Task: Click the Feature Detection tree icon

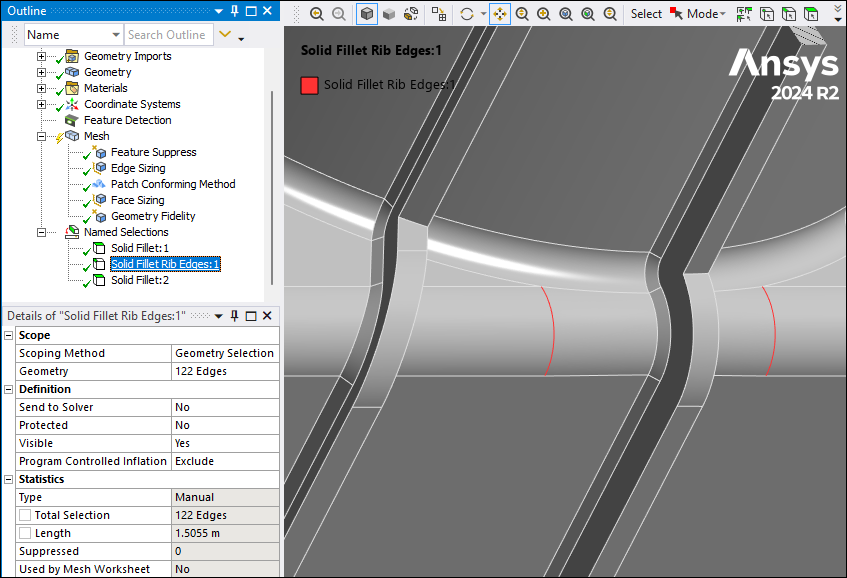Action: click(71, 120)
